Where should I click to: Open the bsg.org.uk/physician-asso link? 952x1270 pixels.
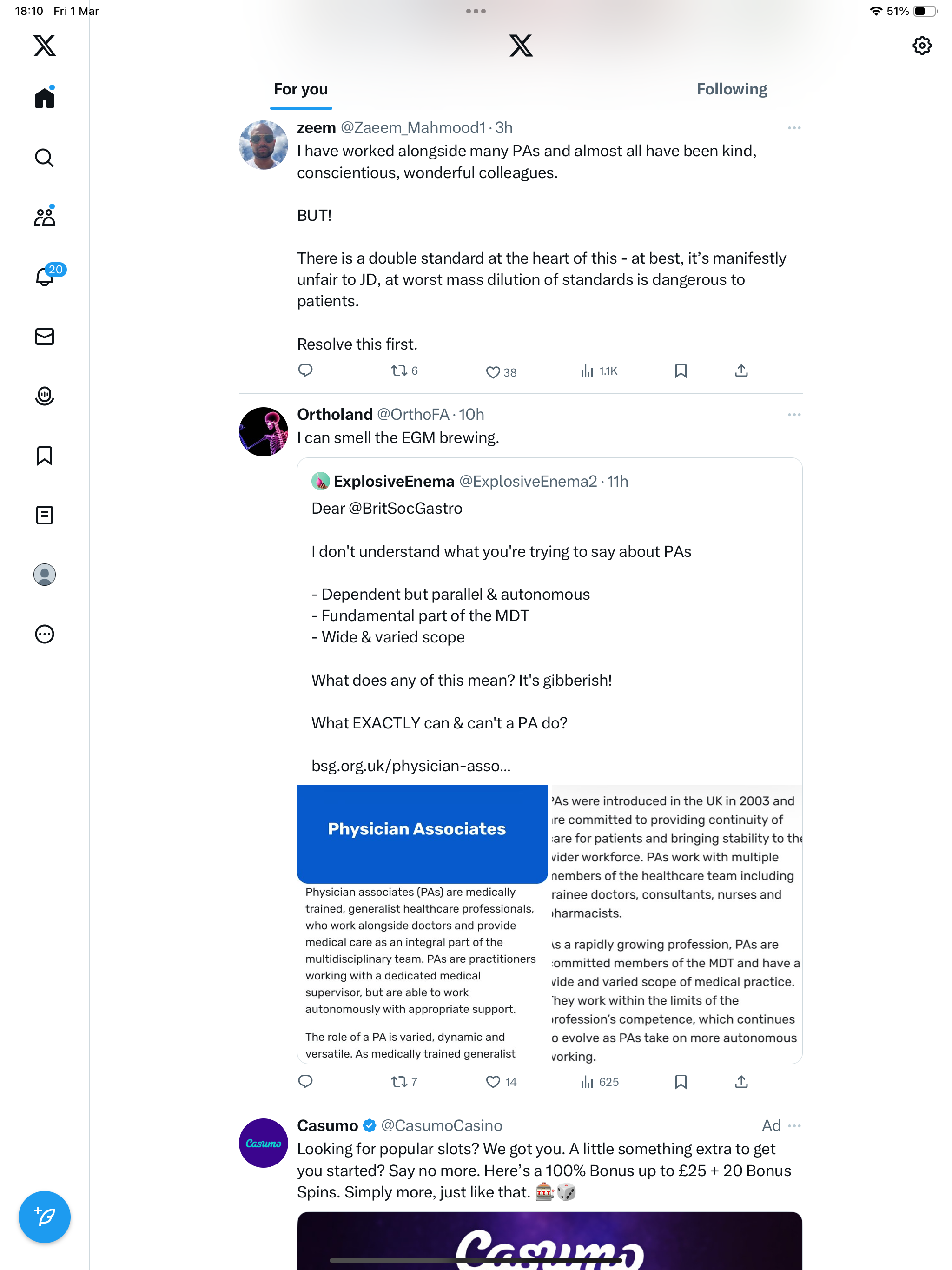[x=410, y=766]
